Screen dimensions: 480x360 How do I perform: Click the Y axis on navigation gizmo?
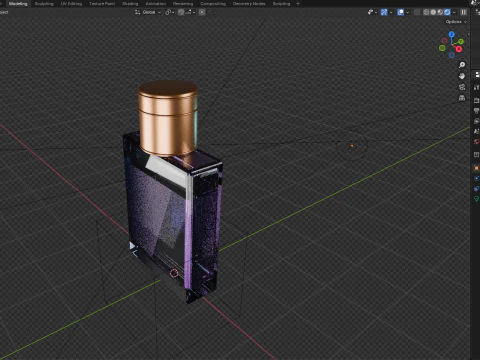(x=461, y=42)
